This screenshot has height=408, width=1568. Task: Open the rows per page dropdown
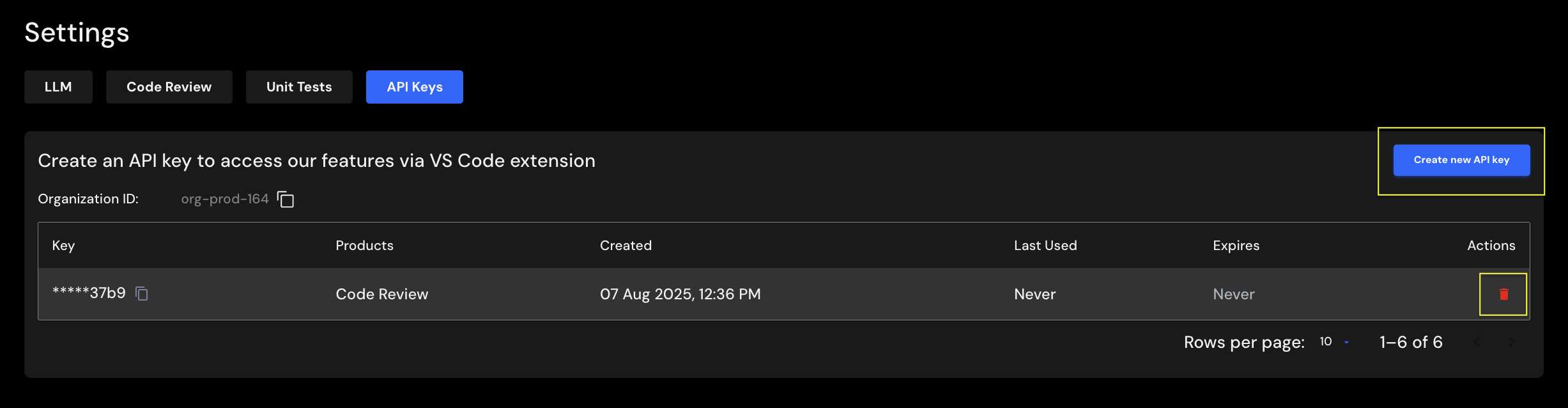coord(1334,342)
